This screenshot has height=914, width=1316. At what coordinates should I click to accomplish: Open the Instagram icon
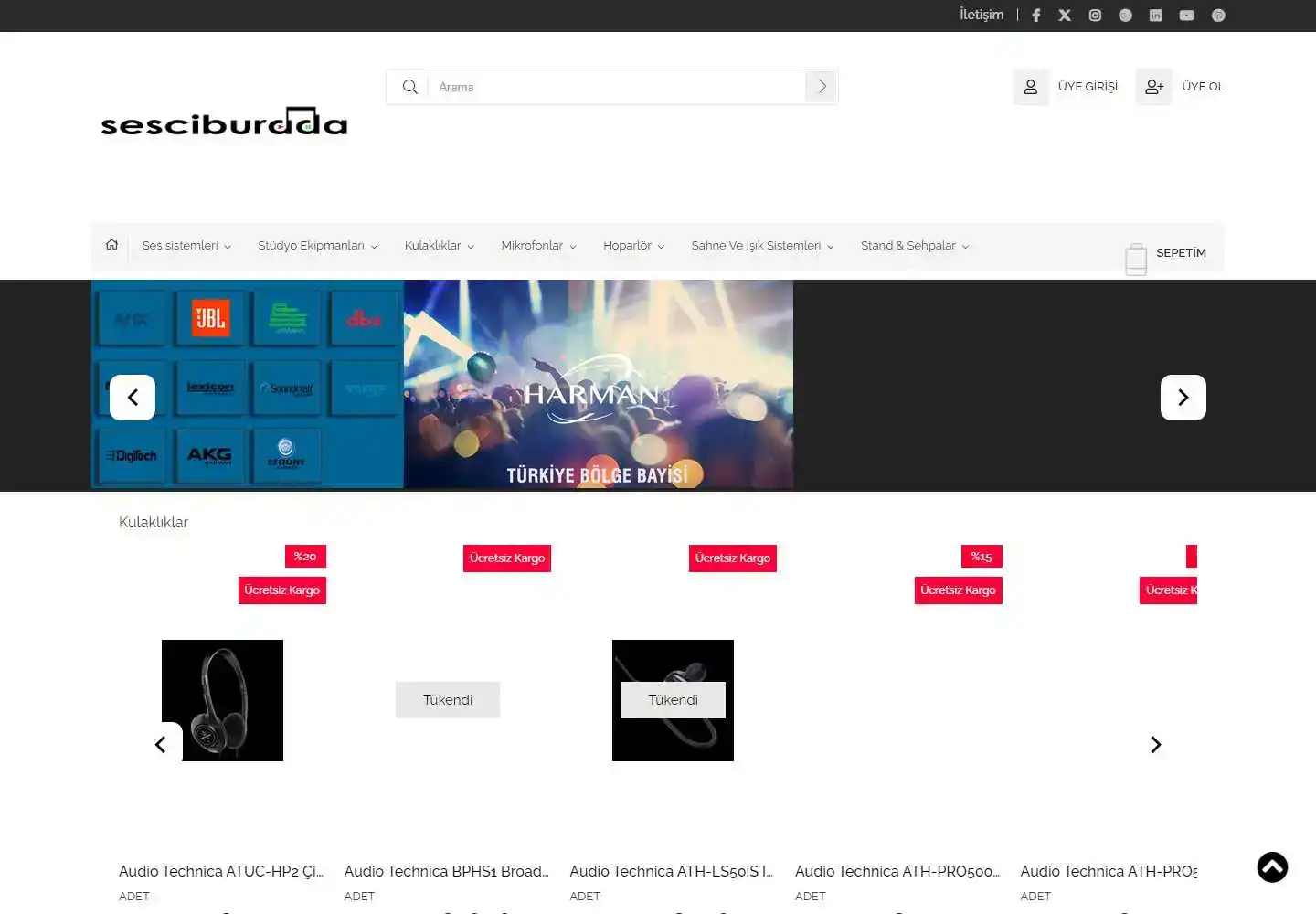click(1095, 16)
